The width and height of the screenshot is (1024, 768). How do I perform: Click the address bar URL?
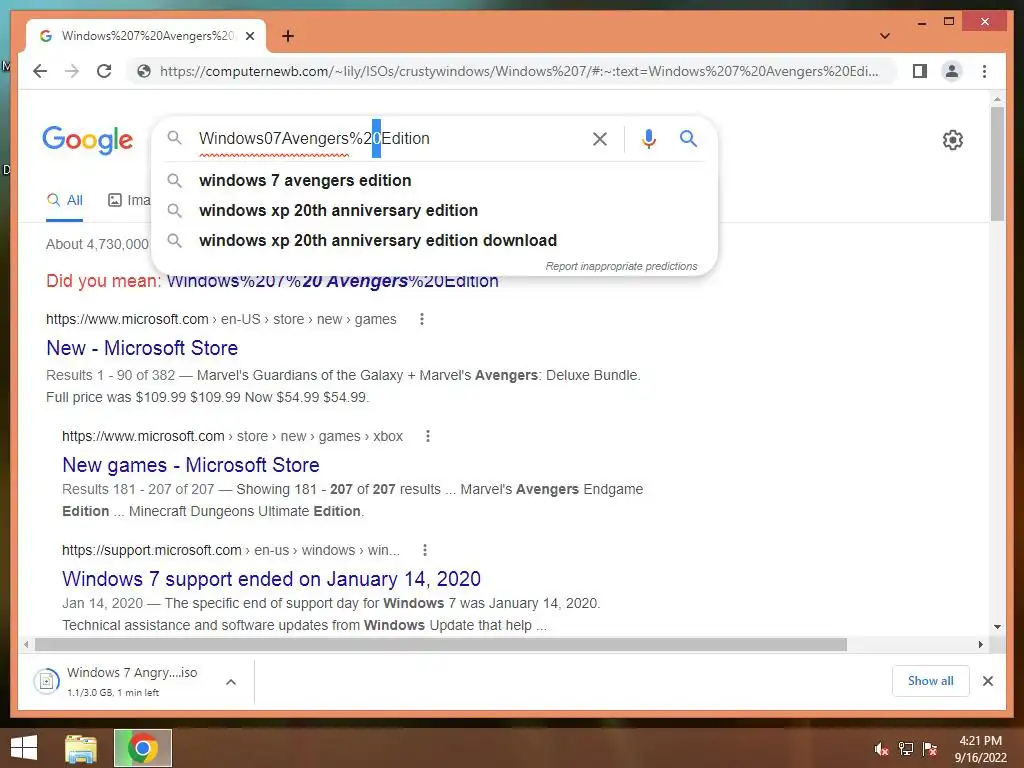(x=519, y=71)
